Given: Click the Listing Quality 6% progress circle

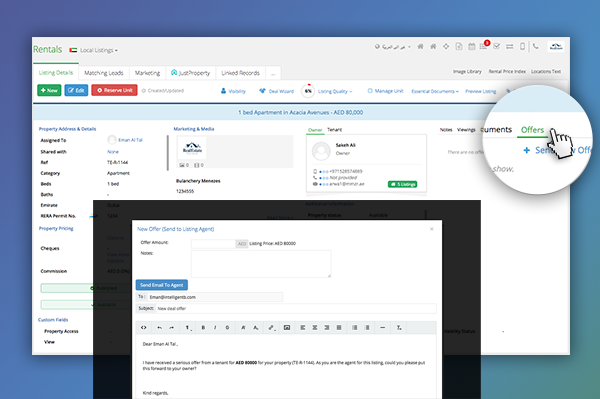Looking at the screenshot, I should point(308,91).
